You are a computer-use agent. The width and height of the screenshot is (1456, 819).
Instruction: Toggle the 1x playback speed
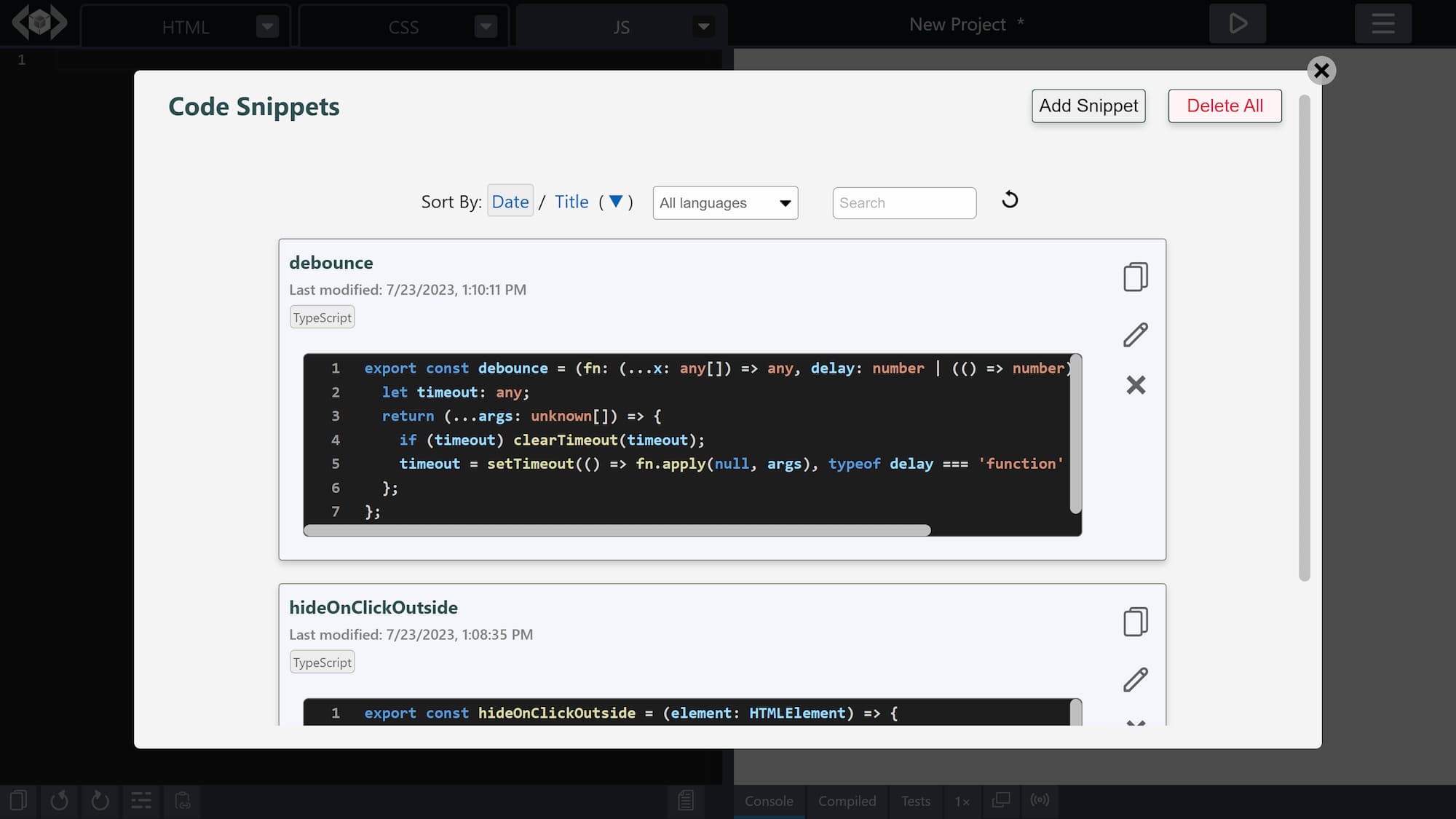point(962,801)
